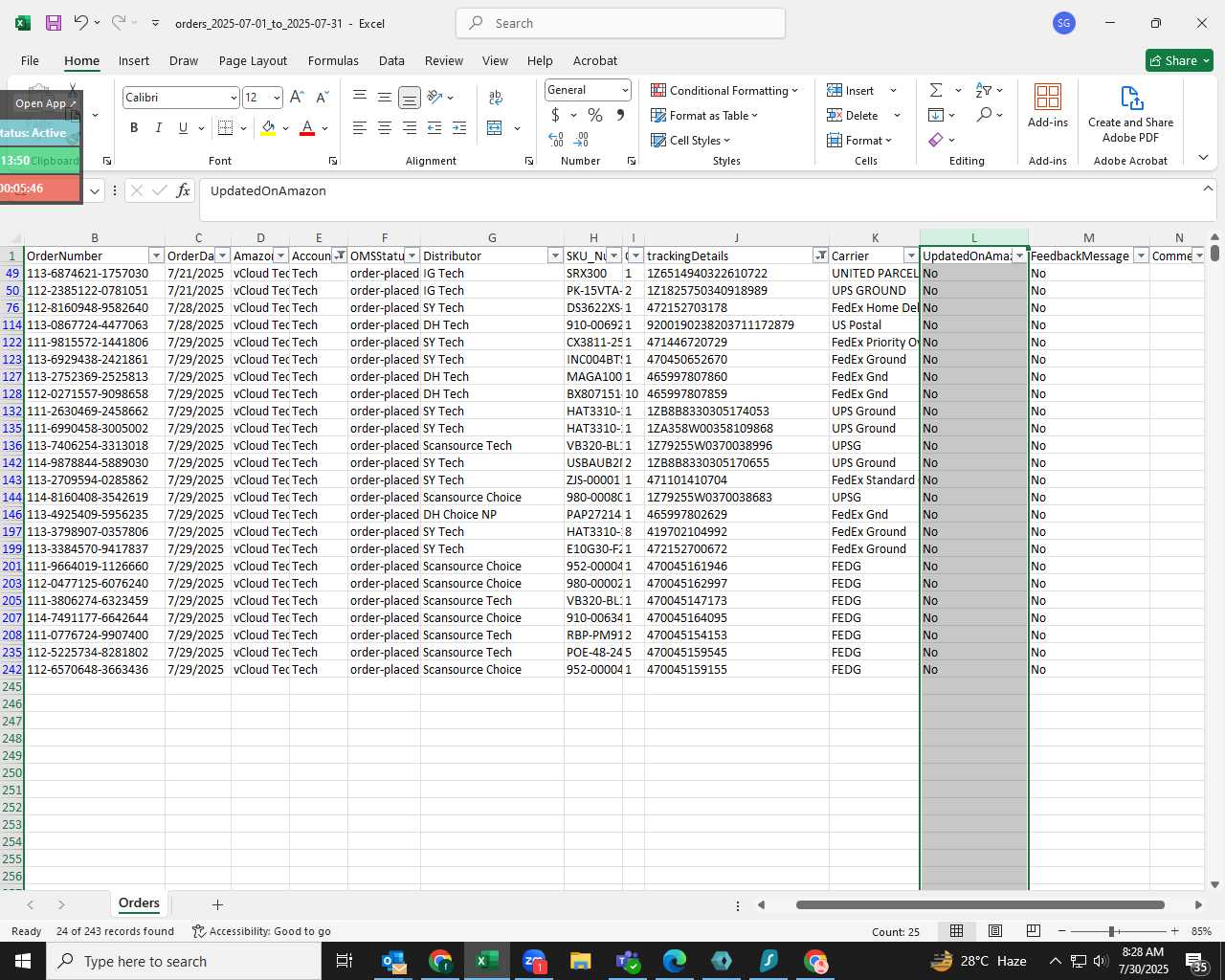The height and width of the screenshot is (980, 1225).
Task: Open OrderNumber column filter dropdown
Action: point(156,256)
